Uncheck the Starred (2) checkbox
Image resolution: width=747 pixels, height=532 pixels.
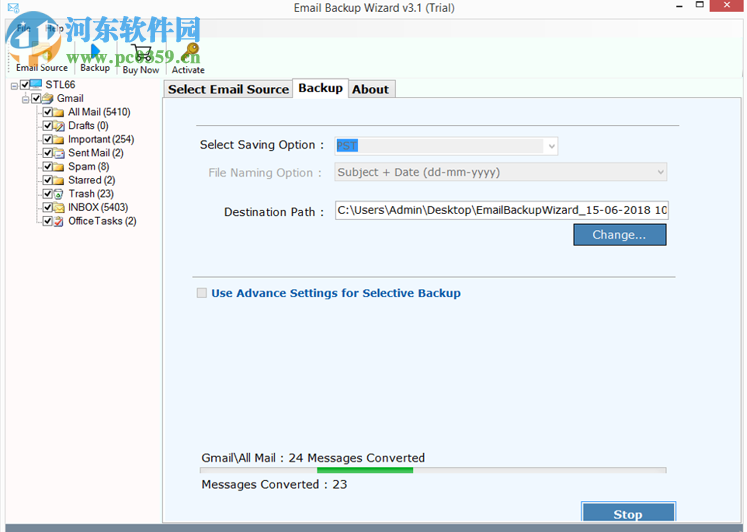coord(48,181)
